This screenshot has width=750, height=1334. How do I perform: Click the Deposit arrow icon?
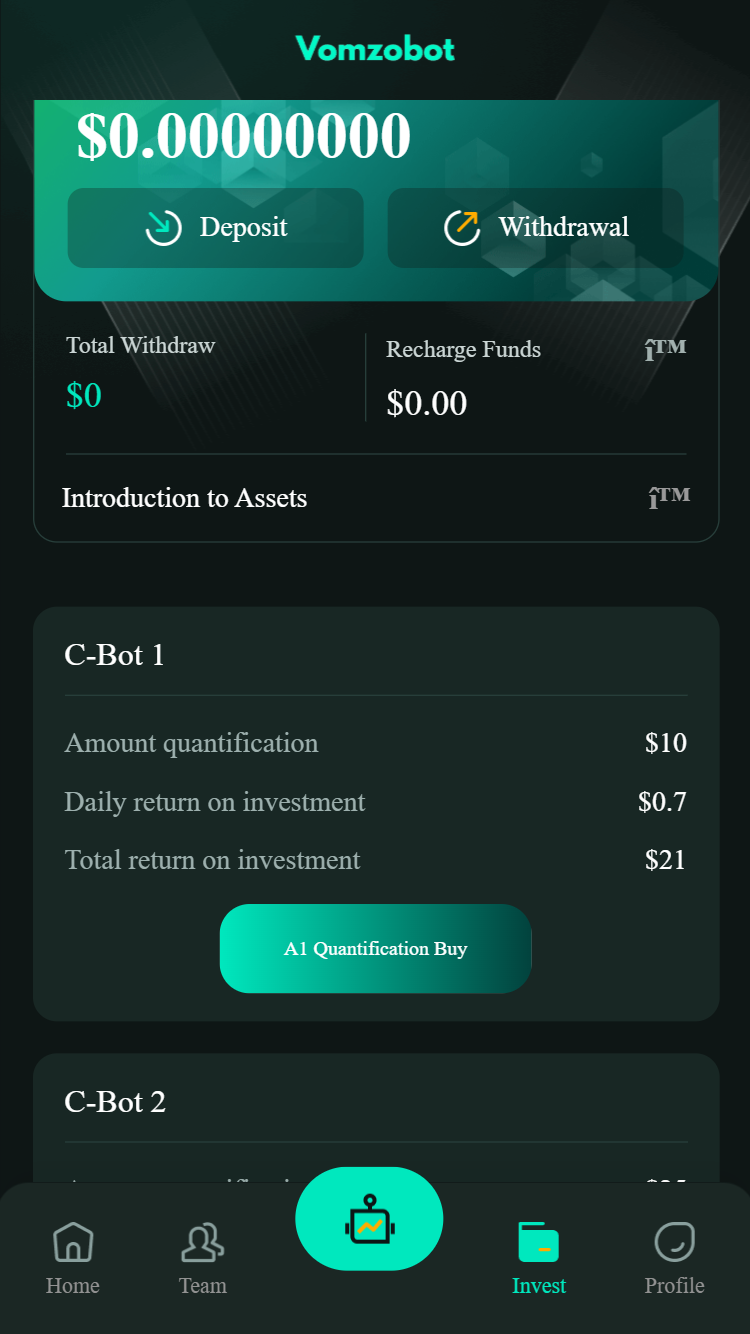[163, 228]
